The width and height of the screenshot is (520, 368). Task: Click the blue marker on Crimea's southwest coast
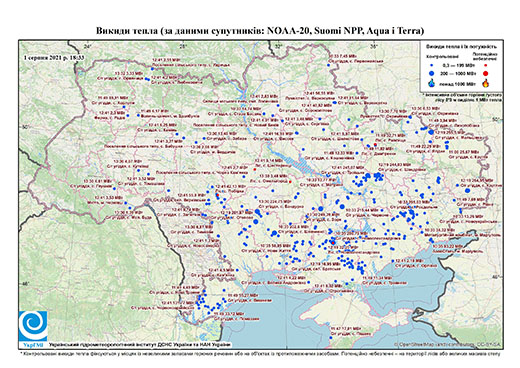click(331, 338)
